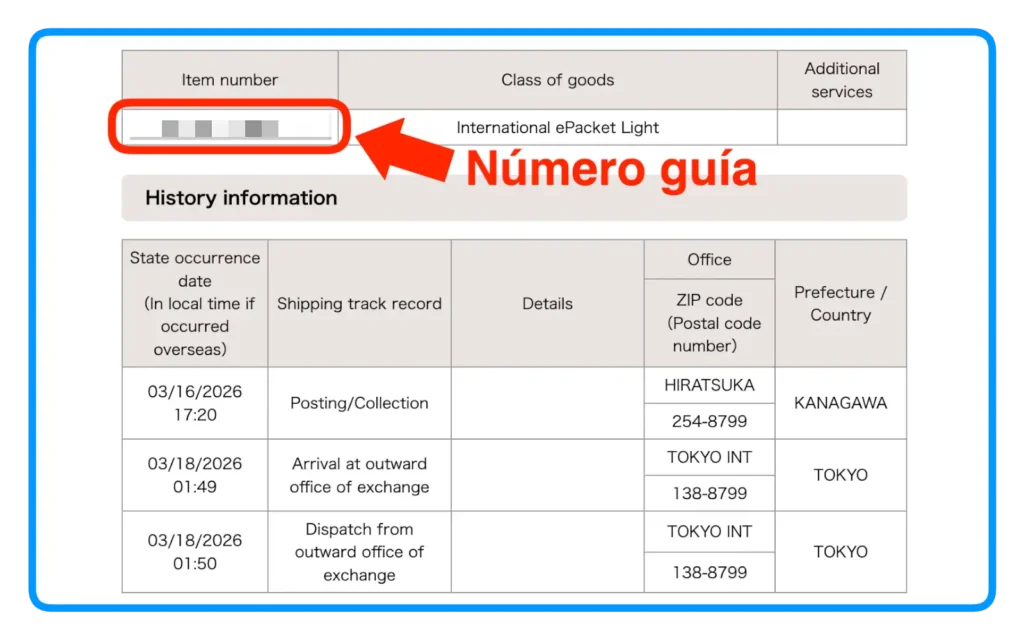Click the "Class of goods" column header
Screen dimensions: 1024x640
click(x=557, y=80)
